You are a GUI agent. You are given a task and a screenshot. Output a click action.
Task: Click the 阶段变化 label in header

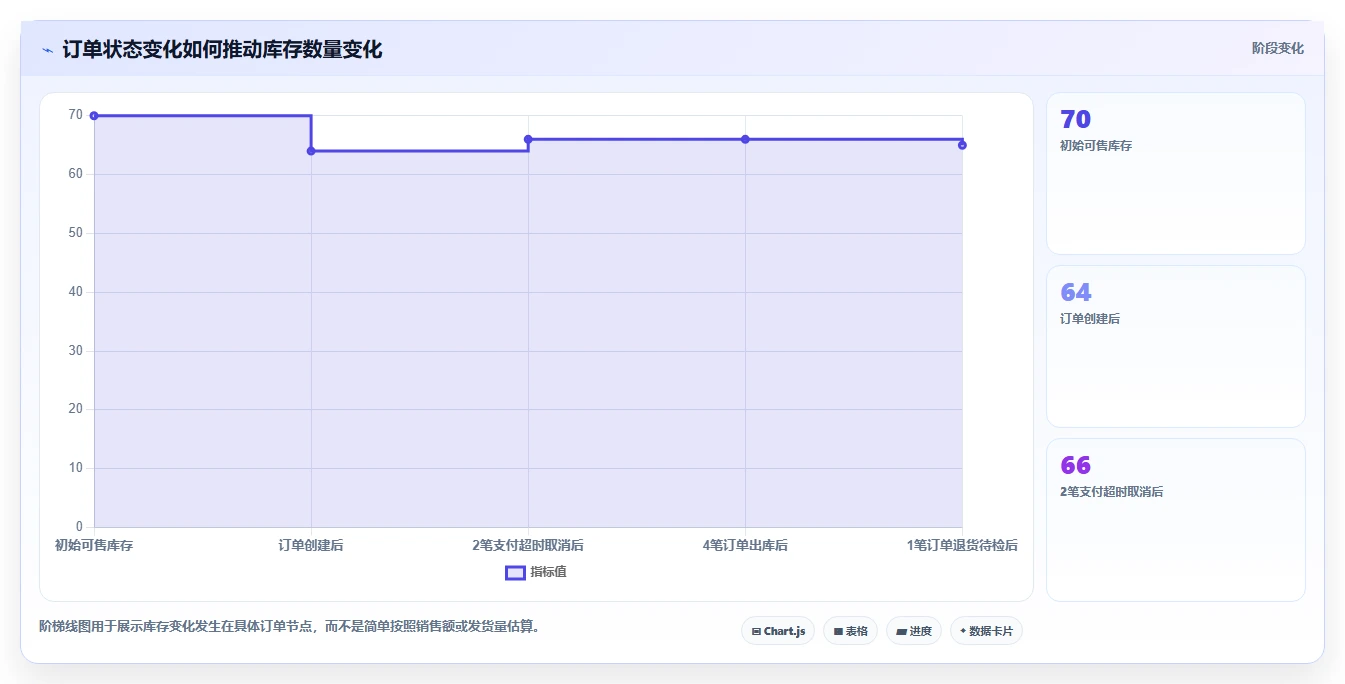click(1277, 48)
